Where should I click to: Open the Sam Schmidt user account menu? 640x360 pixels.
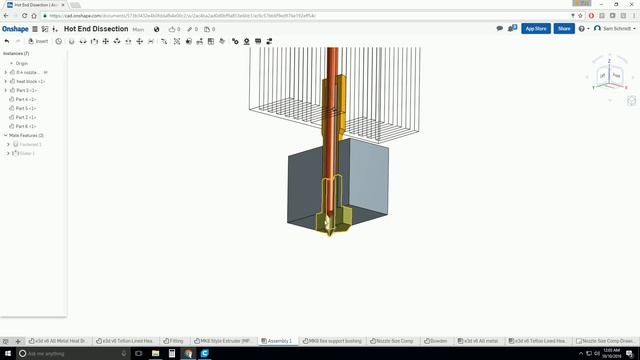tap(615, 29)
